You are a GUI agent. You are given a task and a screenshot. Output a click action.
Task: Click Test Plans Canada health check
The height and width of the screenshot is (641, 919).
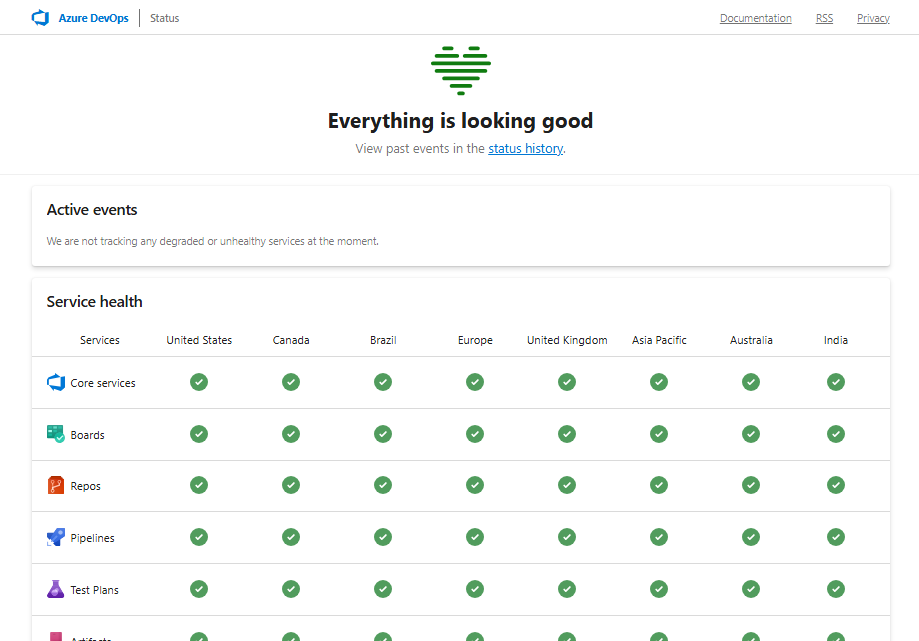click(291, 589)
